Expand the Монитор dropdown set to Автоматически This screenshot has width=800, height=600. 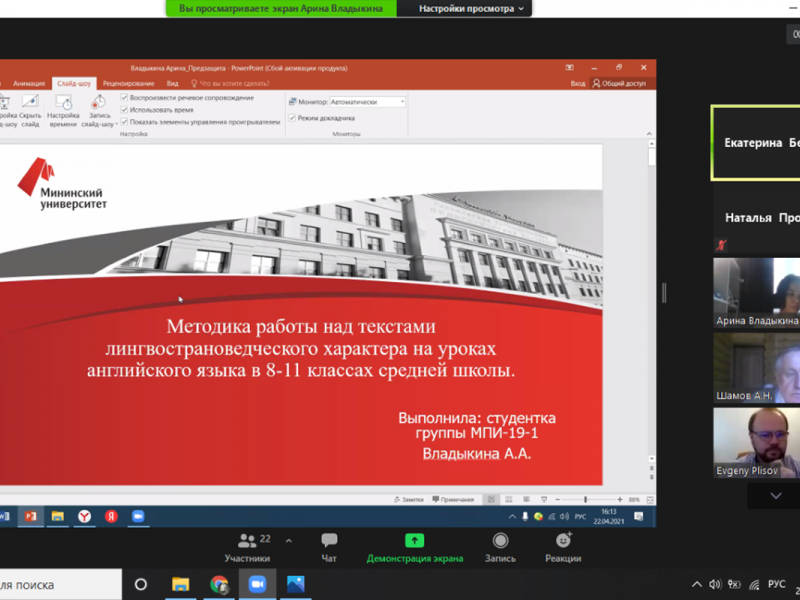coord(402,101)
